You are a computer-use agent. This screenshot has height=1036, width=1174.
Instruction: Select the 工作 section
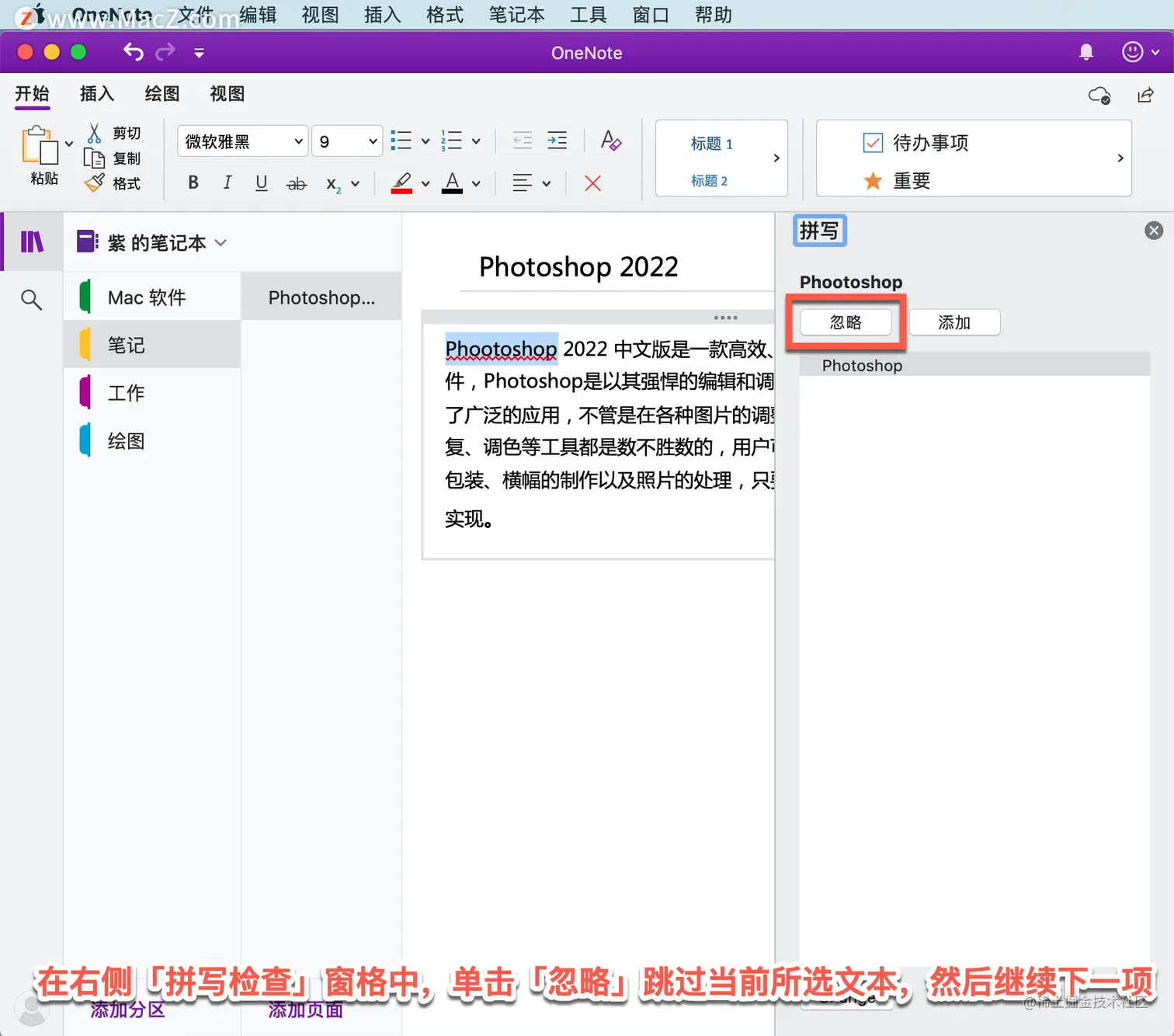(152, 392)
